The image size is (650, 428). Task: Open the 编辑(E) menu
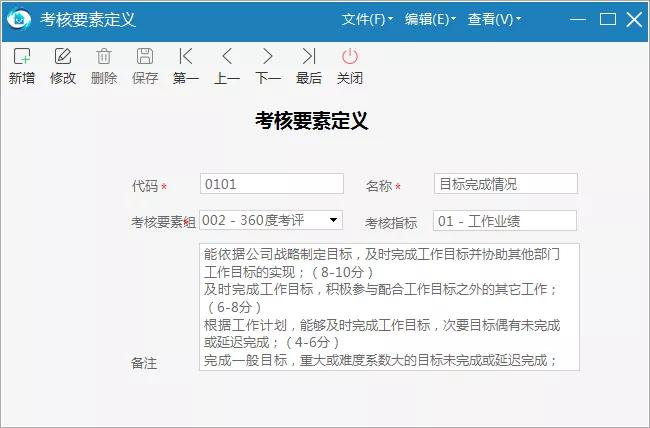pos(430,19)
